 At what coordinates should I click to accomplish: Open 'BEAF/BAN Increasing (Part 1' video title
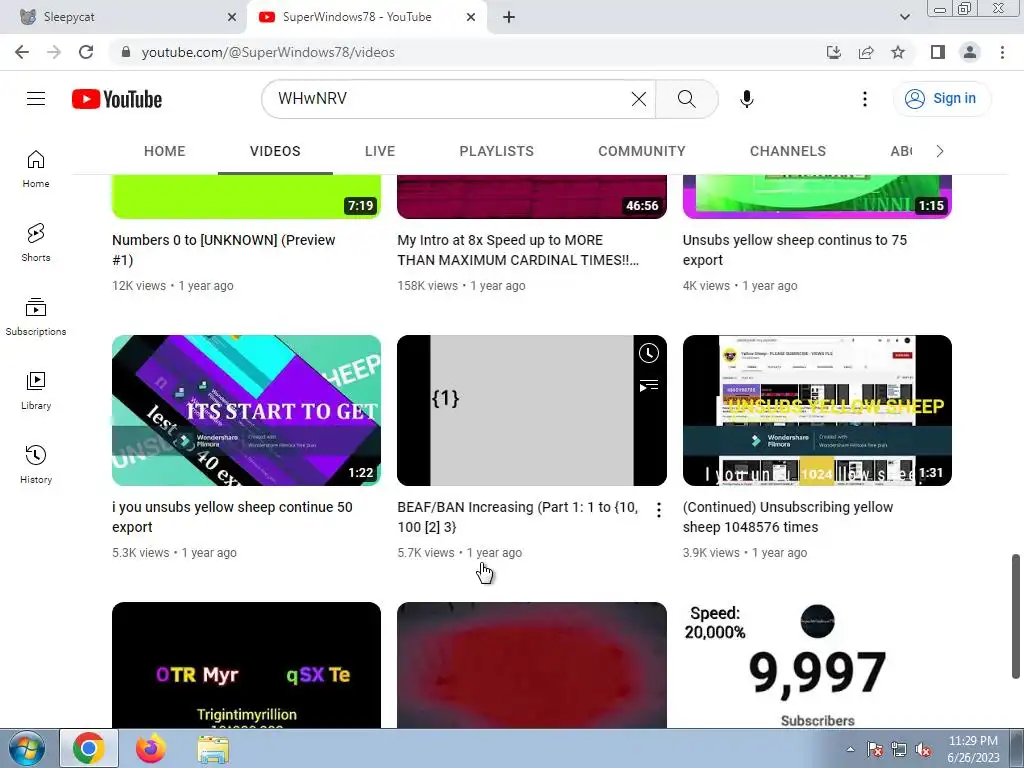tap(518, 517)
